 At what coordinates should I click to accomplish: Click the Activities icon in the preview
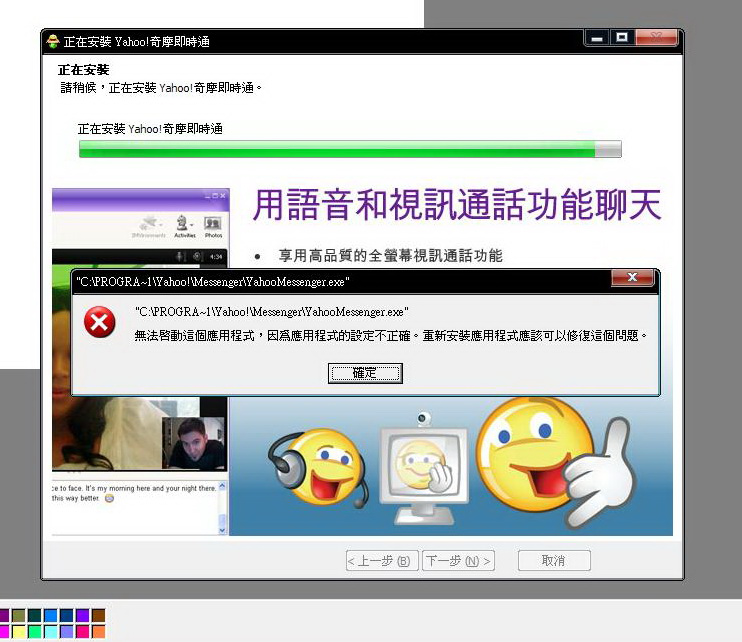(x=184, y=227)
